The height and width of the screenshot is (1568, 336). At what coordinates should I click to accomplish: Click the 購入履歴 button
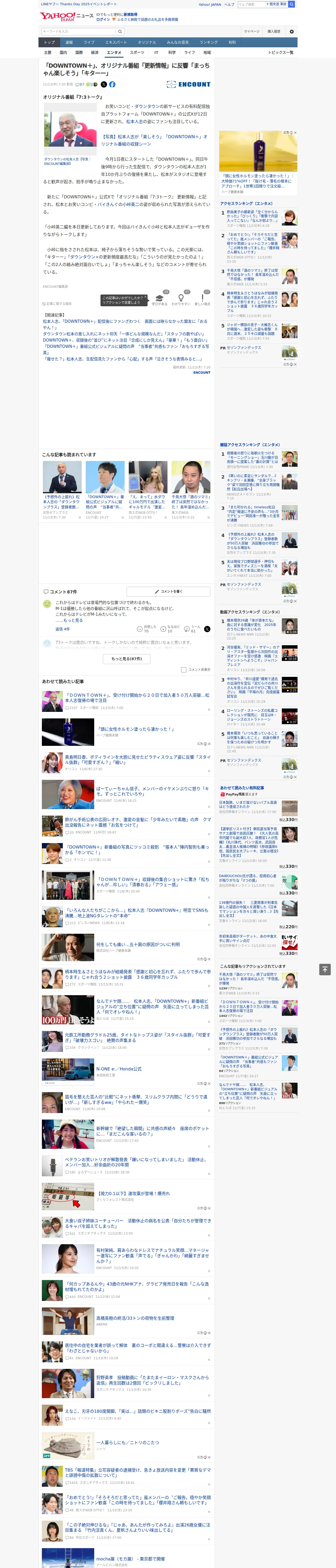point(274,32)
